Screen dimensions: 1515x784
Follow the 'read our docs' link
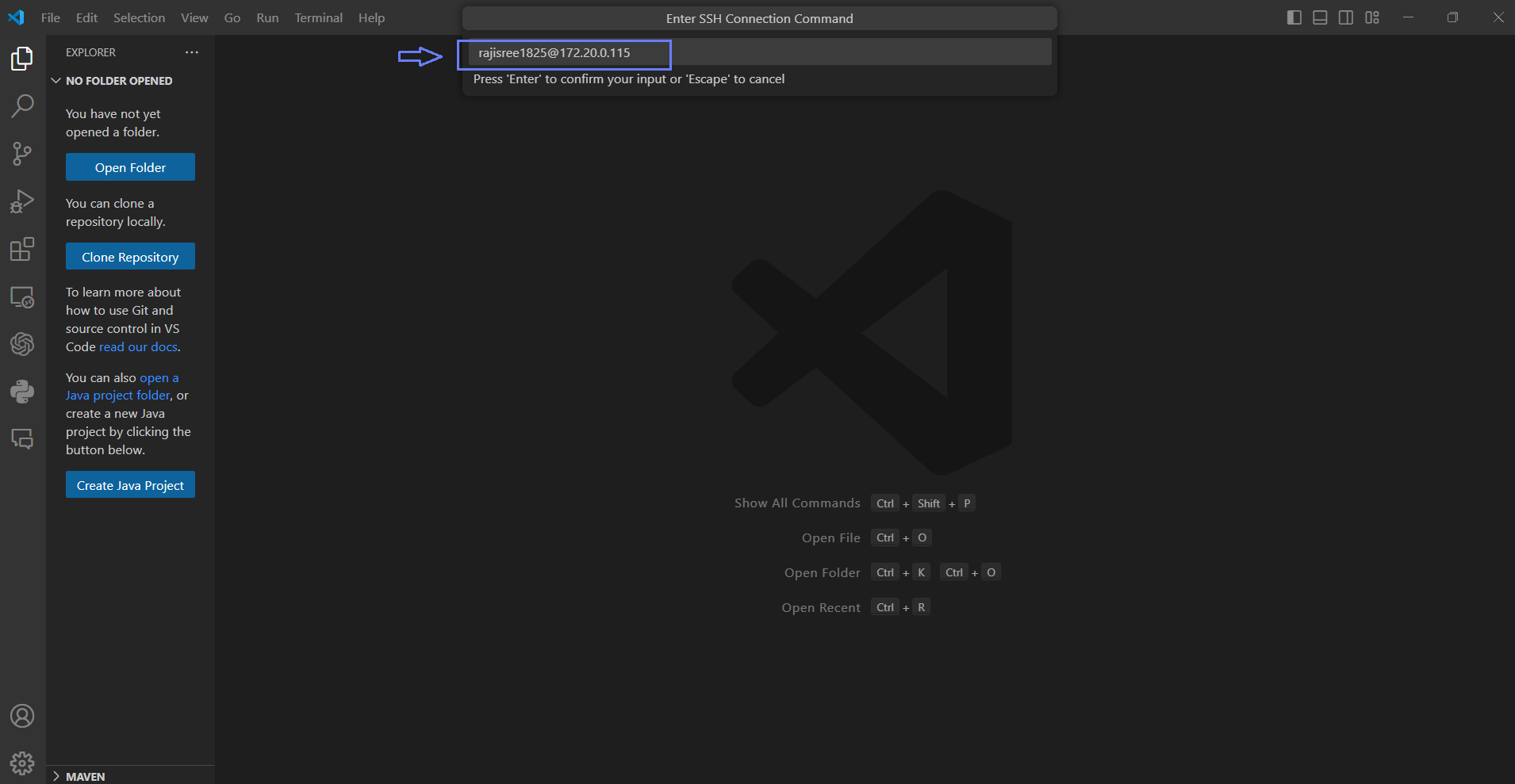pos(138,347)
